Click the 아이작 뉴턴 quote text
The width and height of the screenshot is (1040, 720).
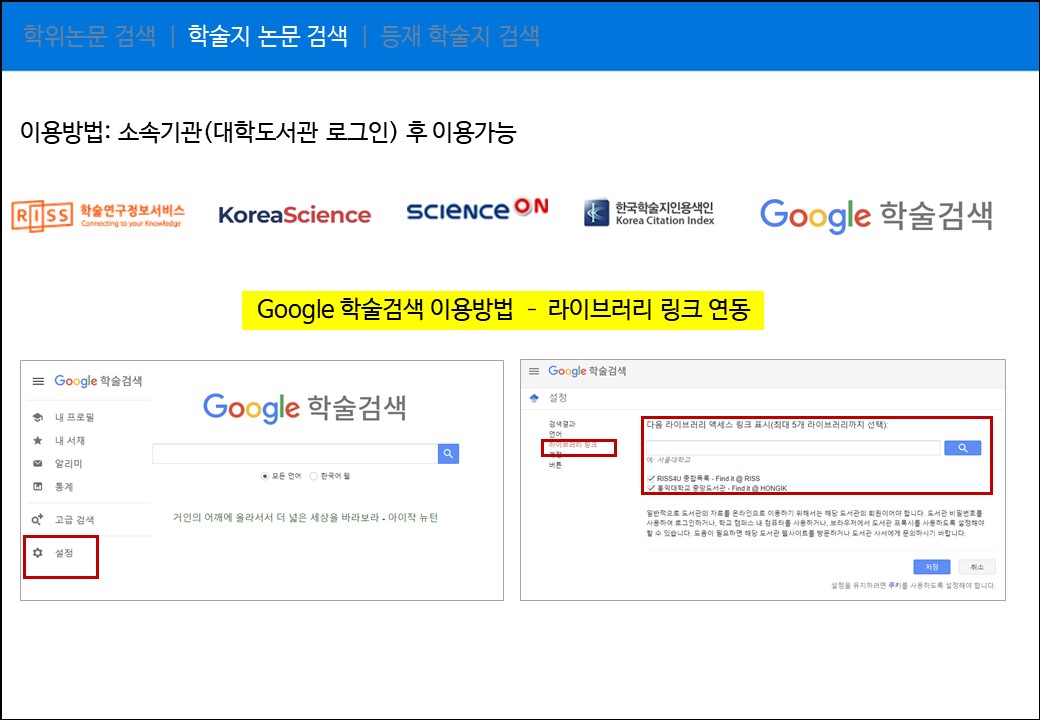[x=305, y=517]
